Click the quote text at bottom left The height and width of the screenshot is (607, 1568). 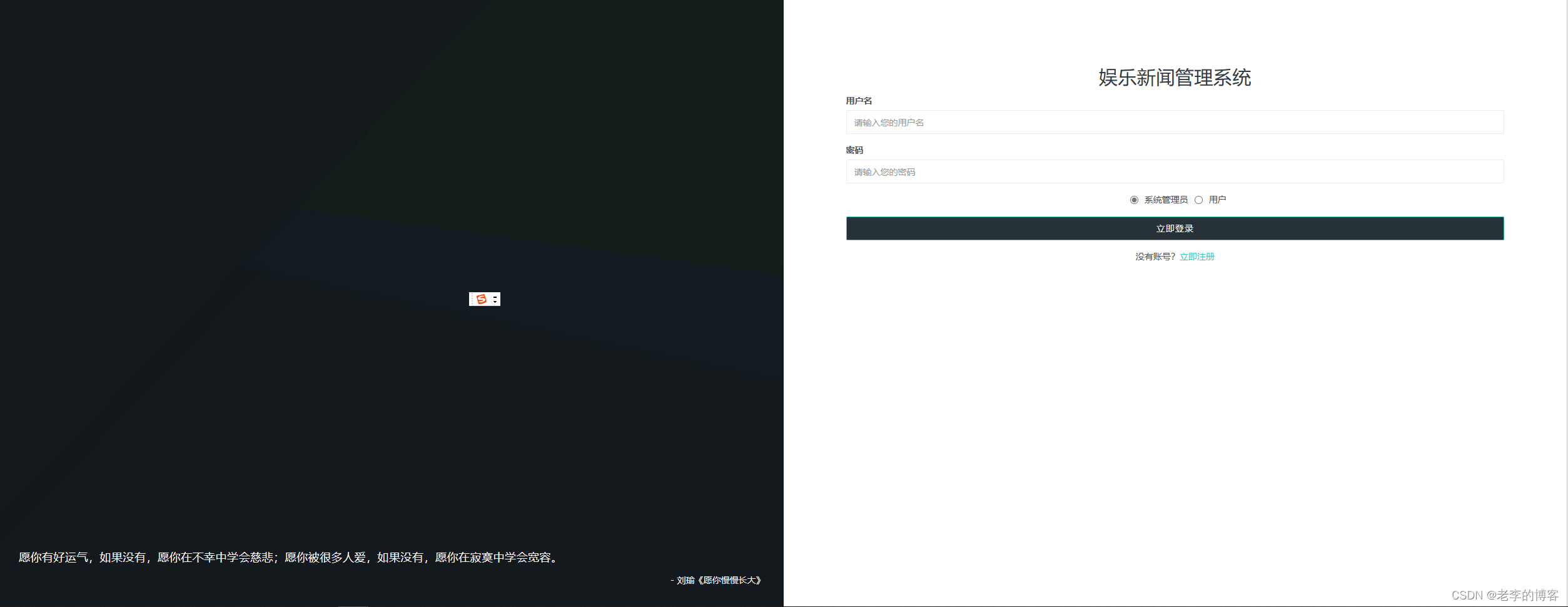[286, 558]
